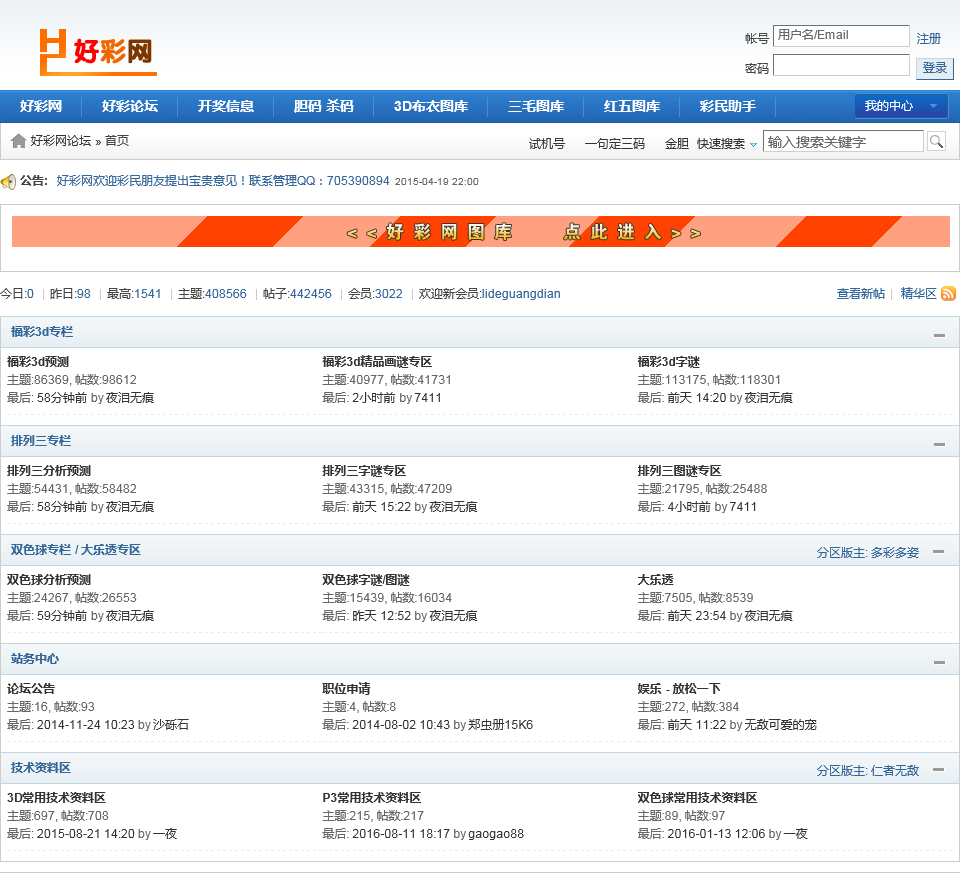Open the P3常用技术资料区 forum
960x873 pixels.
[x=372, y=798]
